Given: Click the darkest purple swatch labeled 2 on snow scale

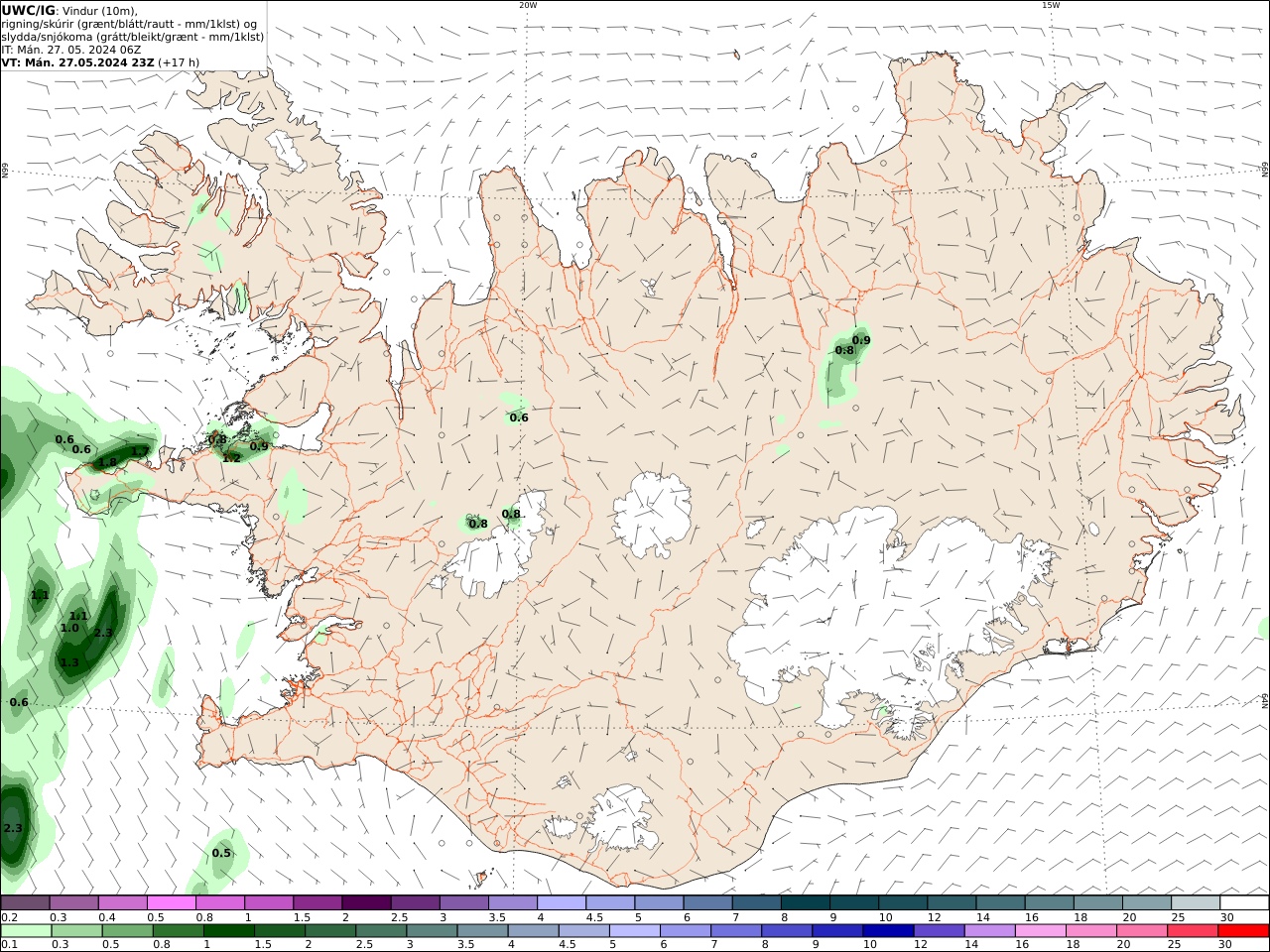Looking at the screenshot, I should click(x=366, y=903).
